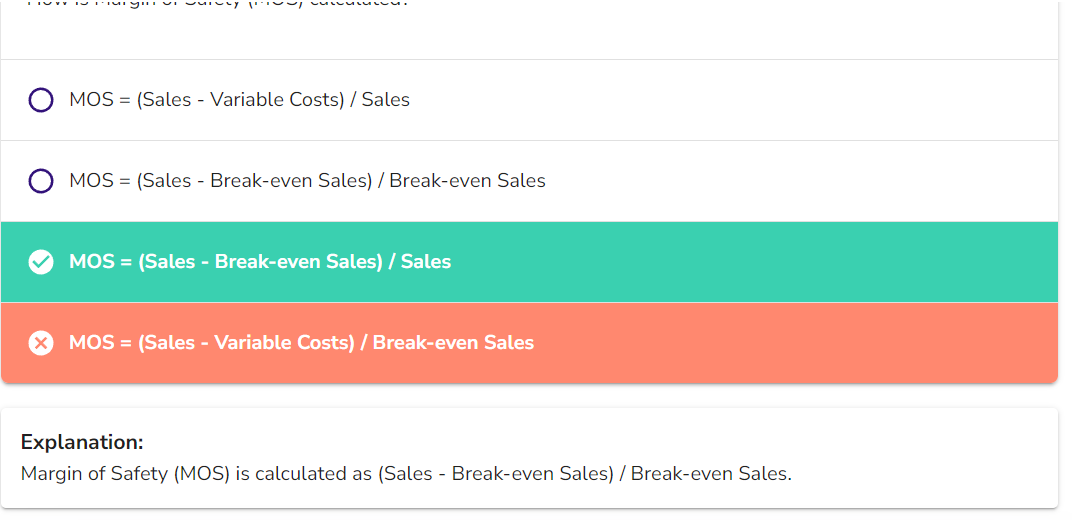Click blank area right of second answer option

point(800,181)
